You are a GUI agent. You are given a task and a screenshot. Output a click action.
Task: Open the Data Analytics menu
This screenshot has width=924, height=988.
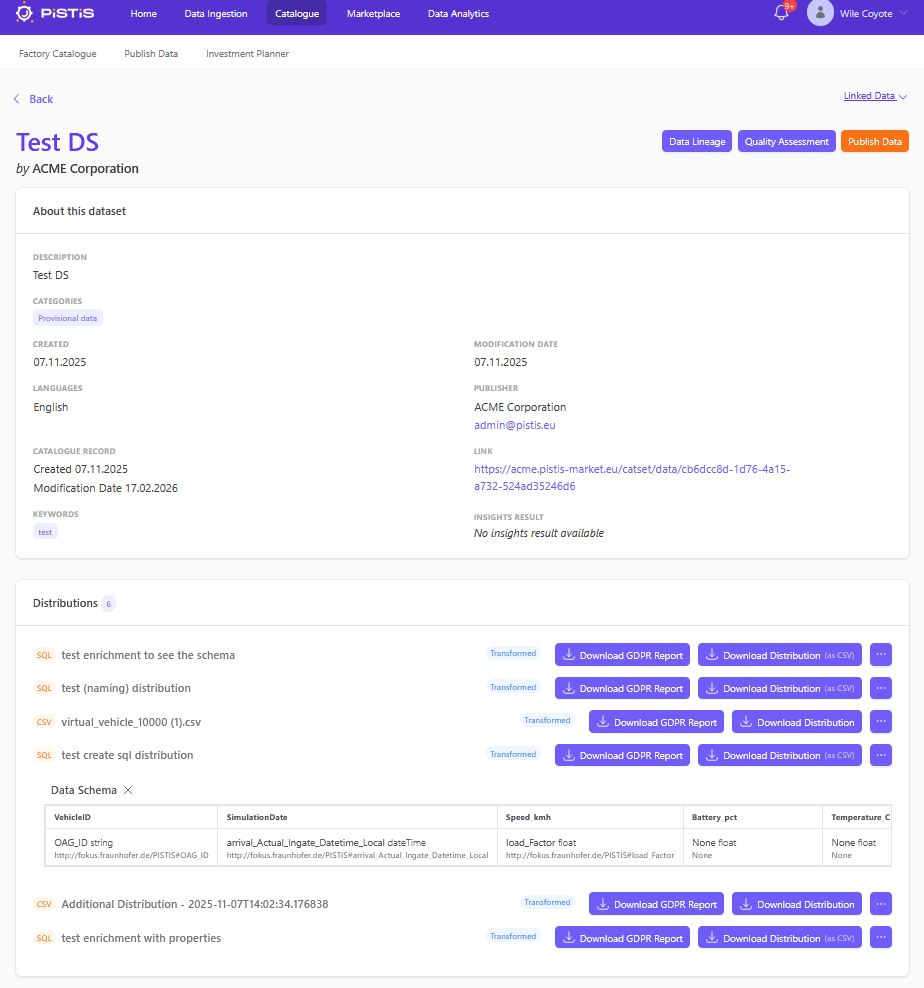(458, 13)
